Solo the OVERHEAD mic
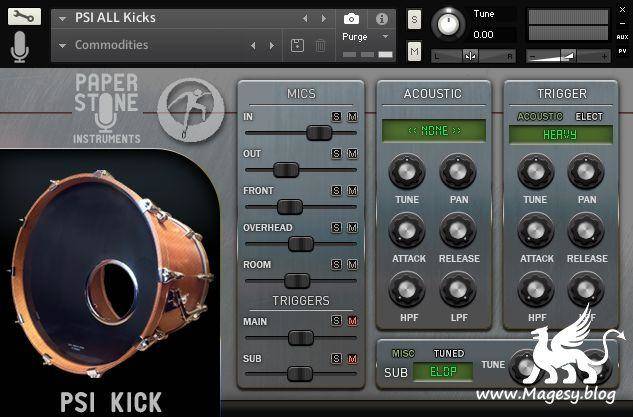The width and height of the screenshot is (633, 417). 336,228
